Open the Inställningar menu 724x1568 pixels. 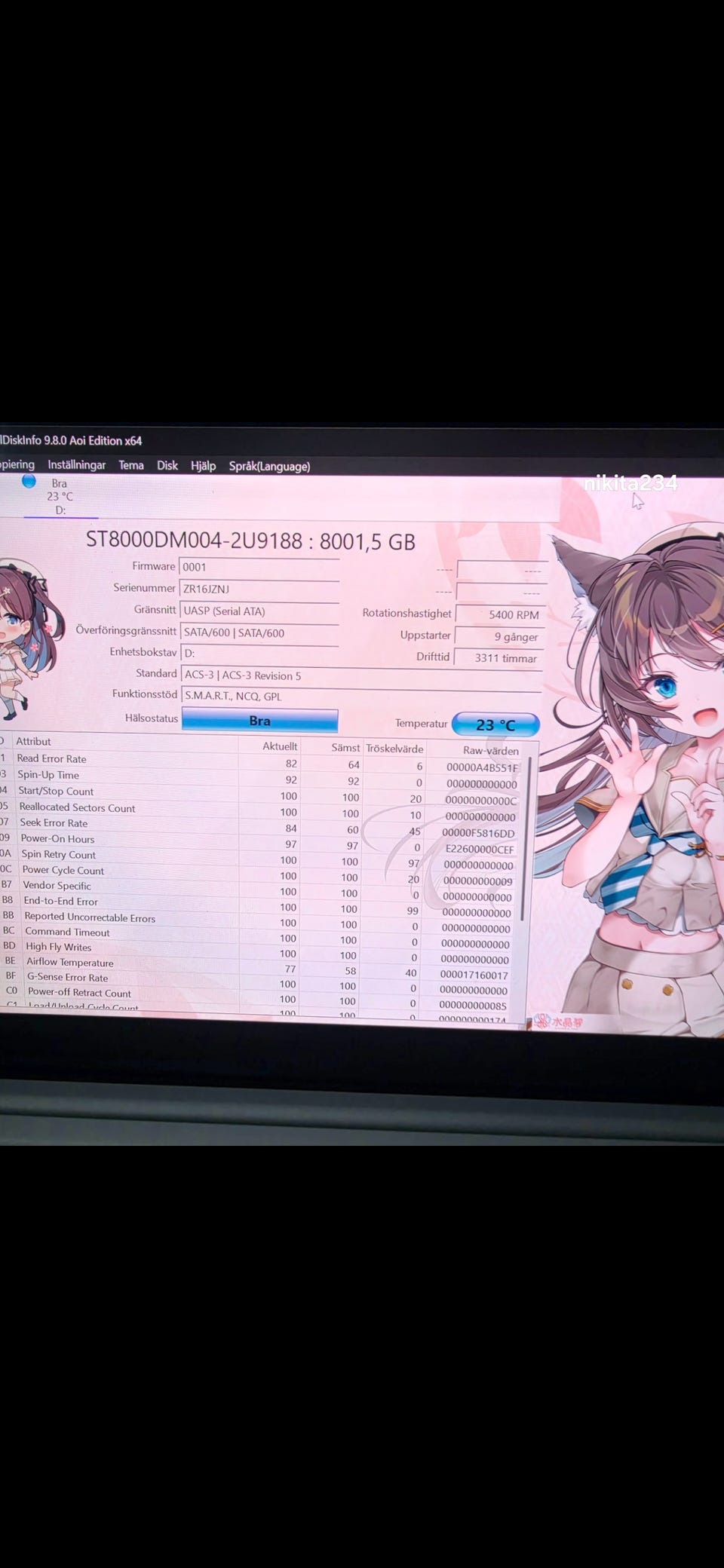point(77,465)
